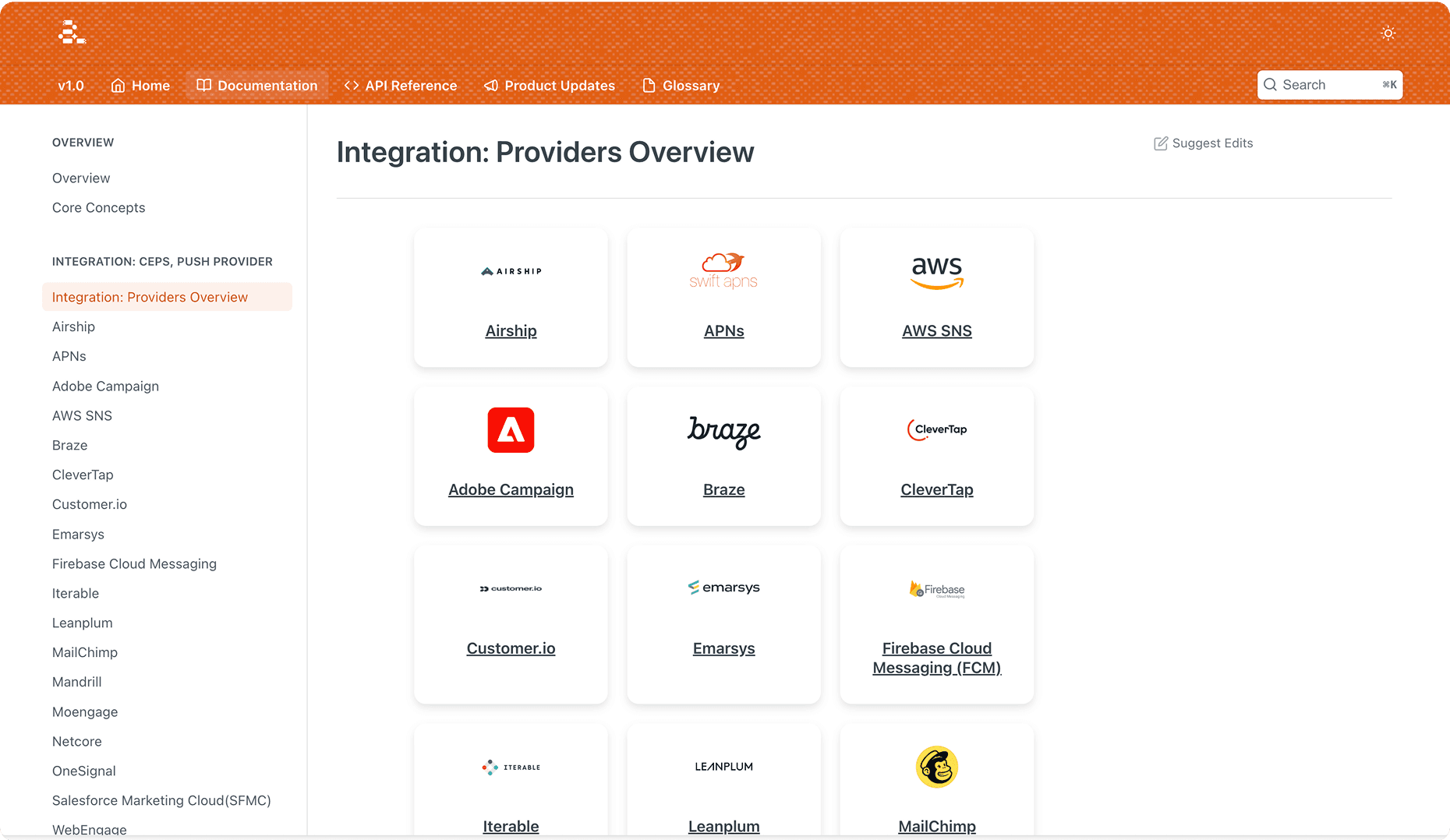Select Leanplum in the sidebar
Image resolution: width=1450 pixels, height=840 pixels.
point(83,623)
